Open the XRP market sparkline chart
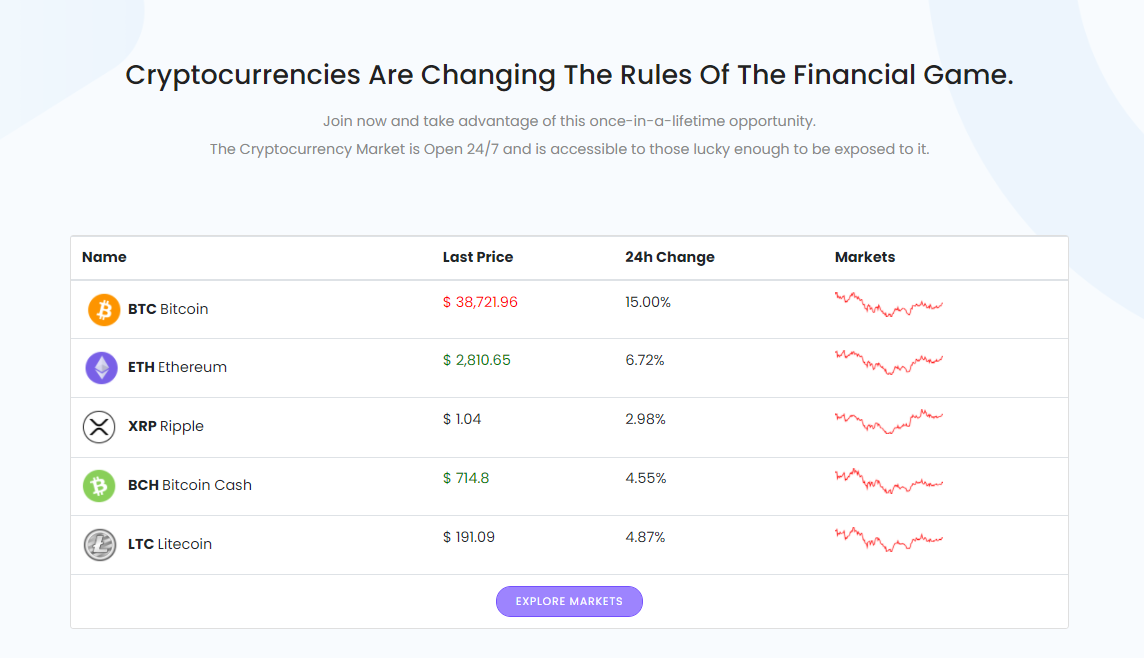This screenshot has width=1144, height=658. click(889, 421)
